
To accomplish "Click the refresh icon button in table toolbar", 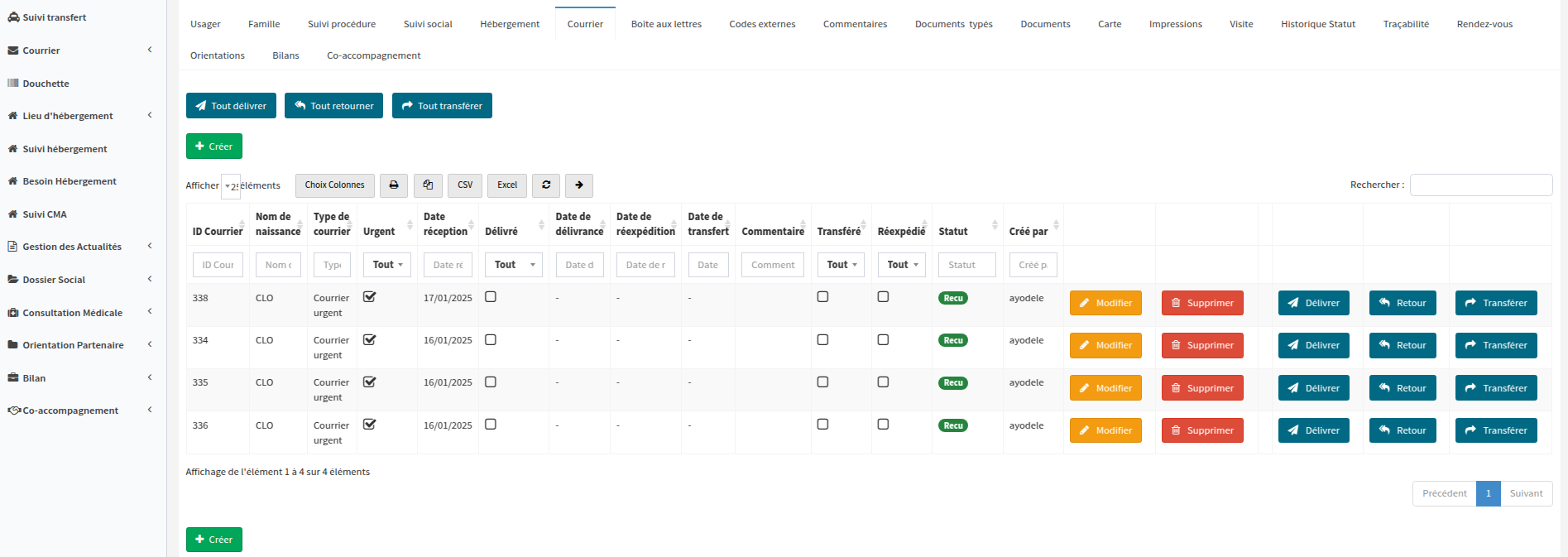I will [x=546, y=185].
